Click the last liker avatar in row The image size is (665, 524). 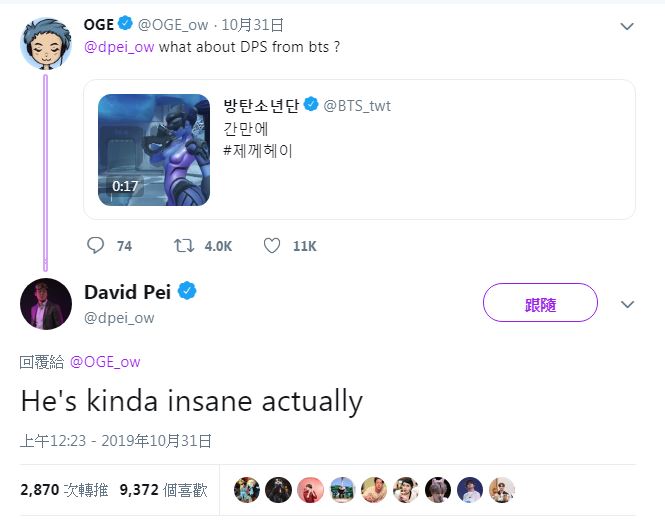tap(502, 490)
